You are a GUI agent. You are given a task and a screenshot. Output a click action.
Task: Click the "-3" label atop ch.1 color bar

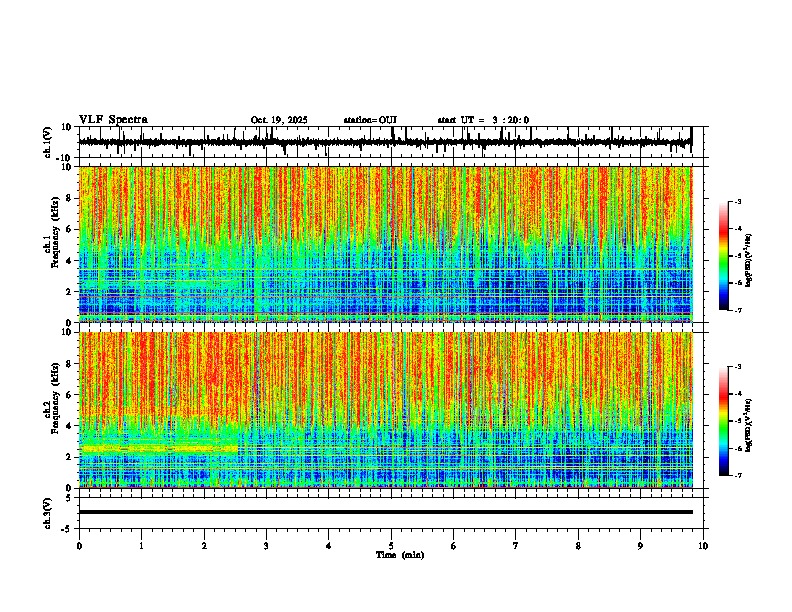click(x=737, y=201)
